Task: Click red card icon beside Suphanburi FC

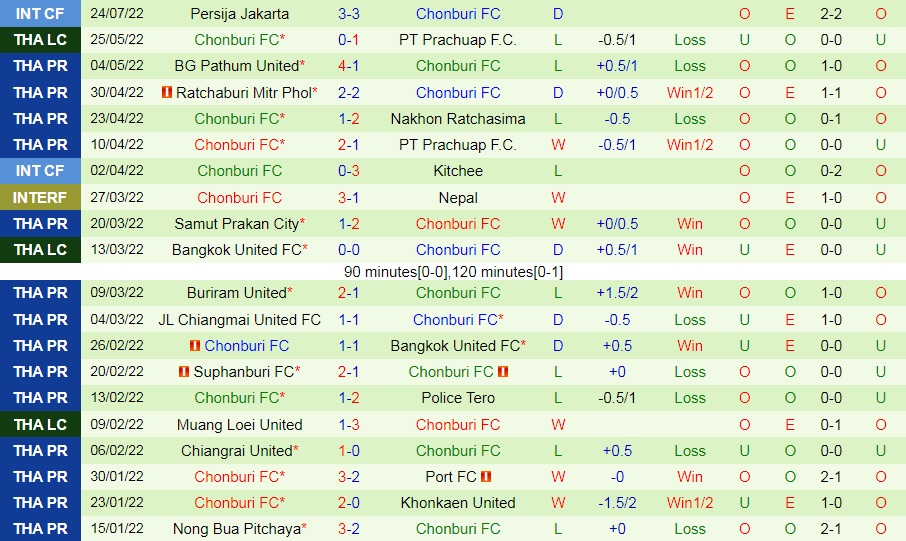Action: [184, 372]
